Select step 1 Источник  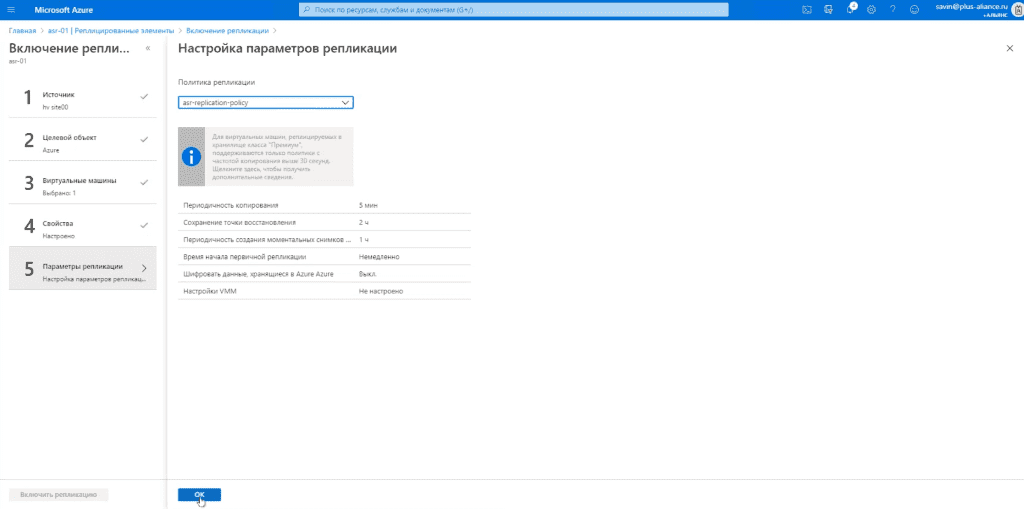(x=83, y=99)
